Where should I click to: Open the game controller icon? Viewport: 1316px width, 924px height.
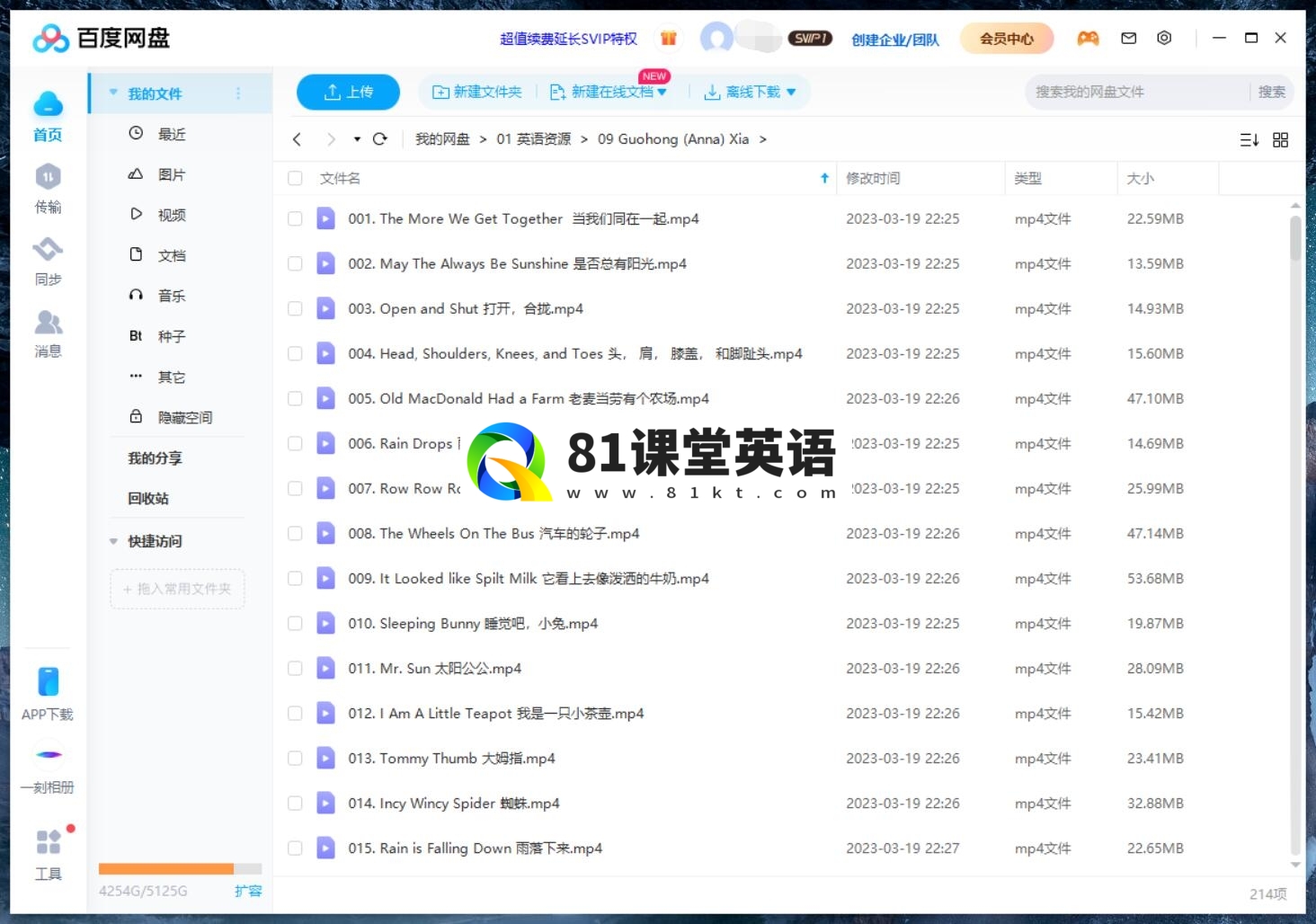1088,38
